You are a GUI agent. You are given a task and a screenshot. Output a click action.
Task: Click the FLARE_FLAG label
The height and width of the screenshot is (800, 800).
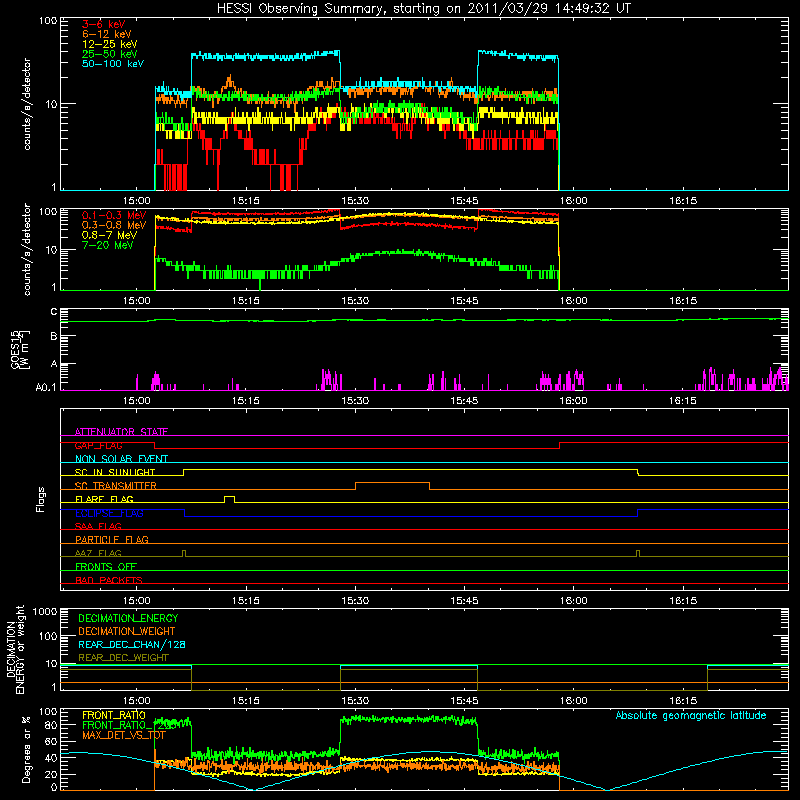coord(104,499)
